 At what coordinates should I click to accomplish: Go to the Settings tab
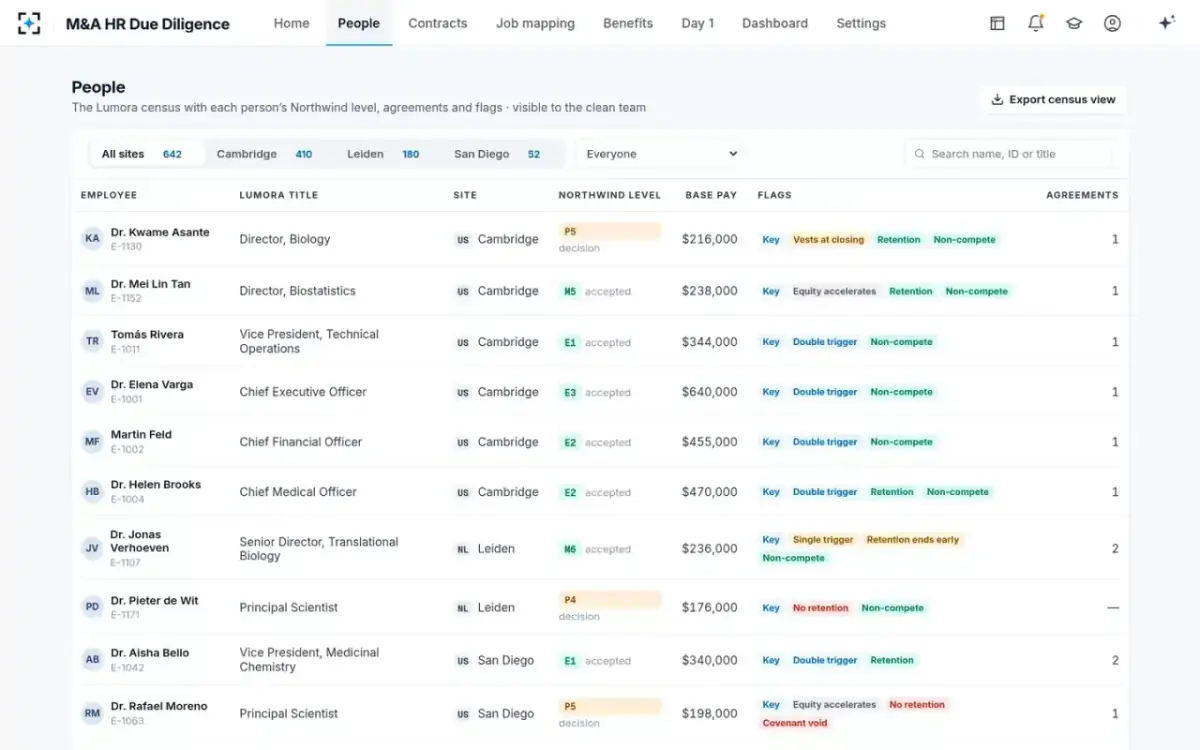[x=861, y=23]
